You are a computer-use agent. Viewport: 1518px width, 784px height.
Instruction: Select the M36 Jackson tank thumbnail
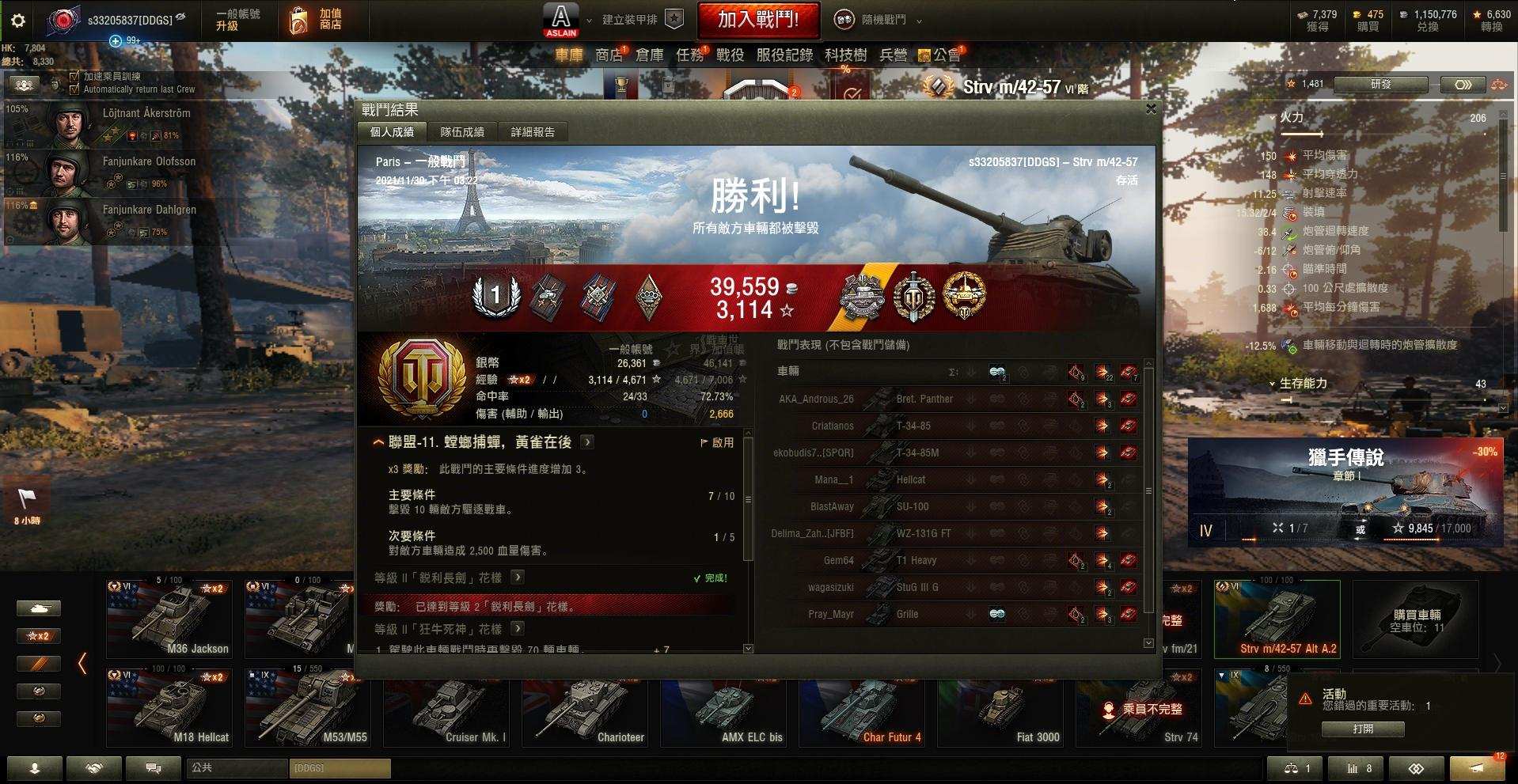(x=169, y=619)
